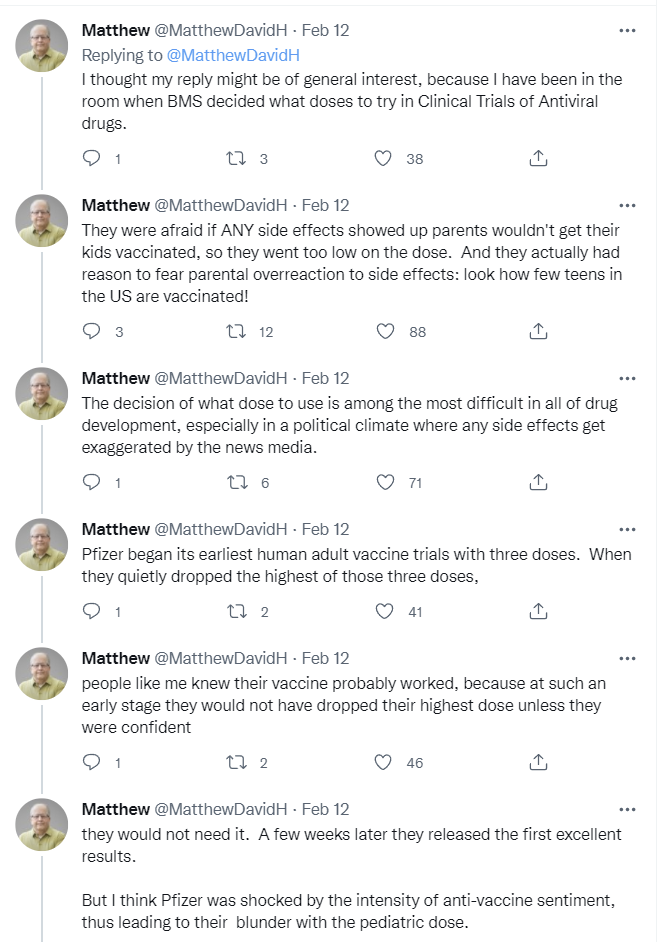Reply to the tweet about BMS clinical trials
The image size is (658, 942).
tap(92, 158)
